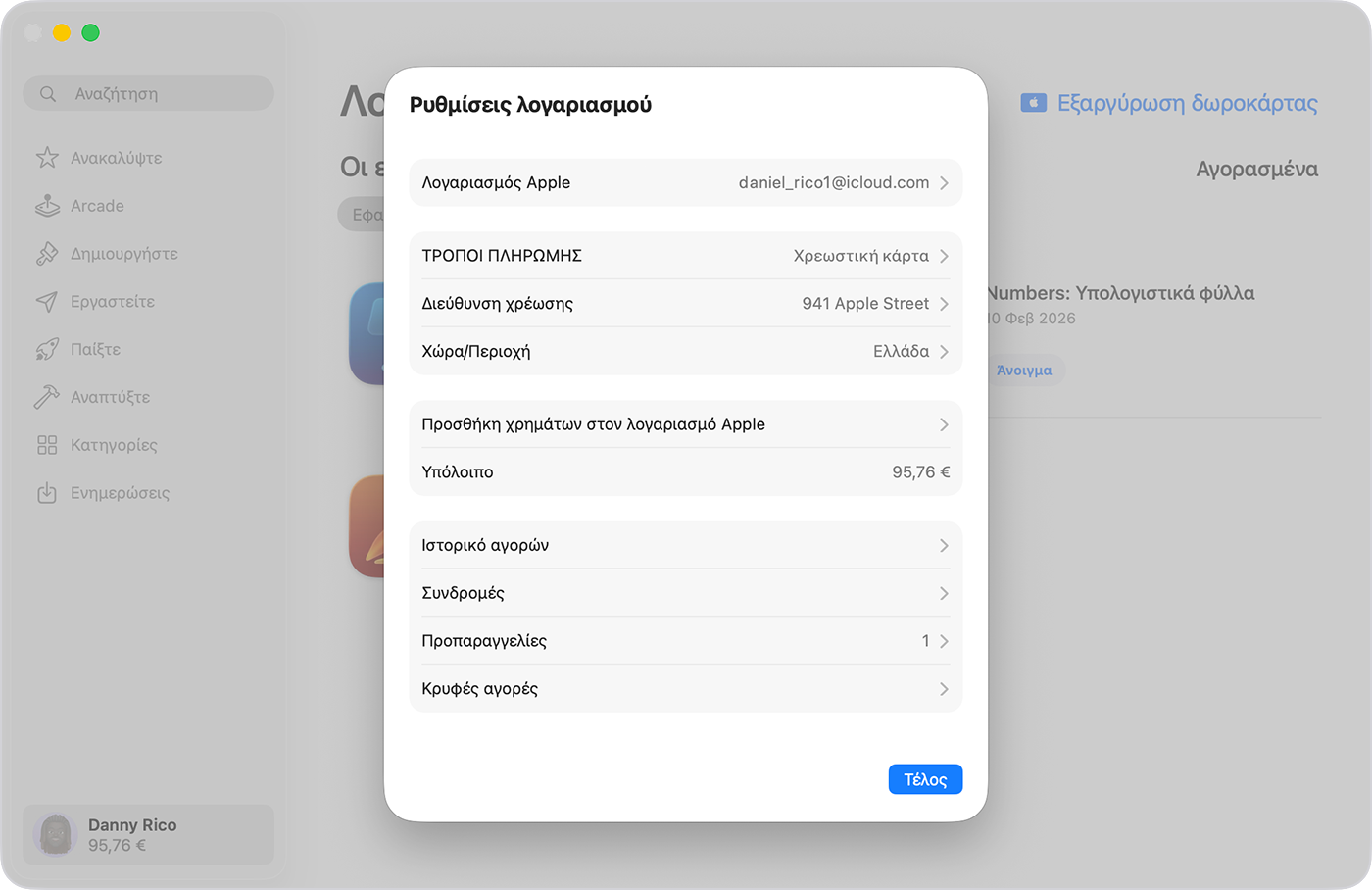Go to Arcade in the sidebar
This screenshot has height=890, width=1372.
[x=97, y=206]
